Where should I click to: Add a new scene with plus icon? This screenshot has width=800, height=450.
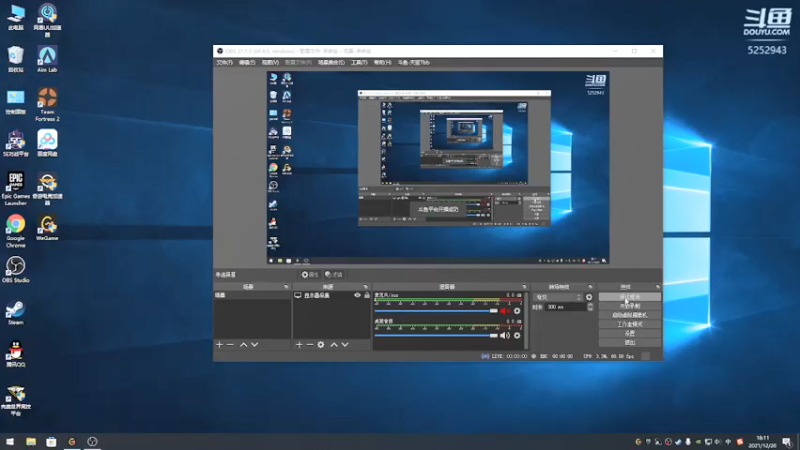point(219,345)
